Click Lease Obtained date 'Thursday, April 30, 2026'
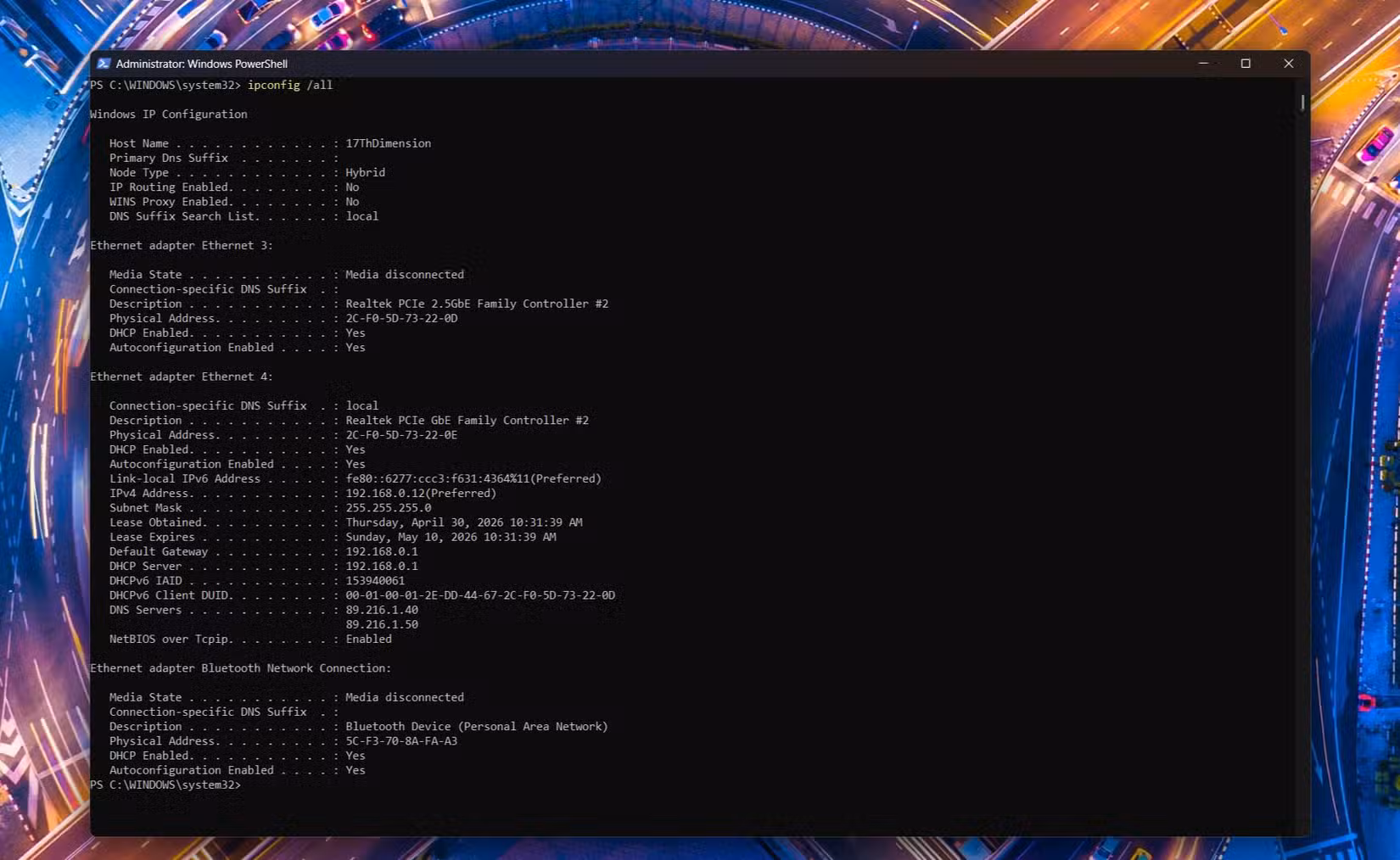1400x860 pixels. click(x=424, y=522)
